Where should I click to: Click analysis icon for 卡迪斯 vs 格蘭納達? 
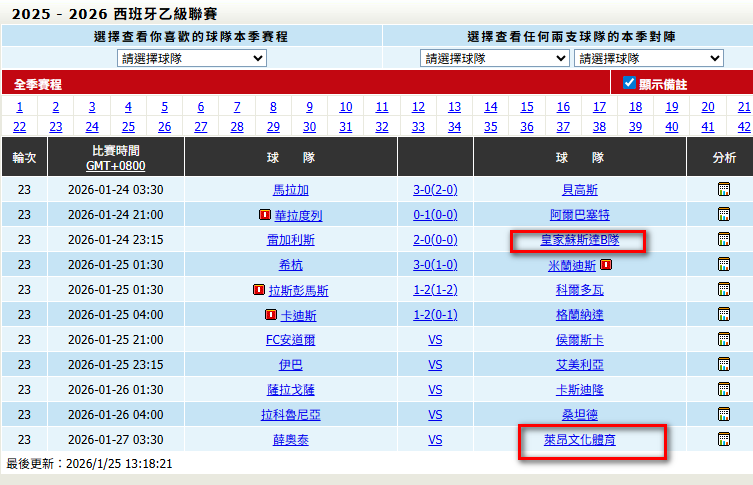[724, 315]
